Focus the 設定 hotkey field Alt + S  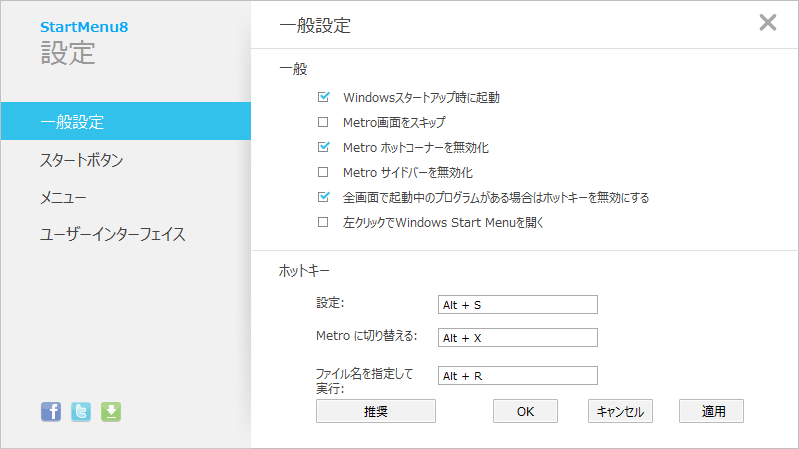click(x=518, y=305)
